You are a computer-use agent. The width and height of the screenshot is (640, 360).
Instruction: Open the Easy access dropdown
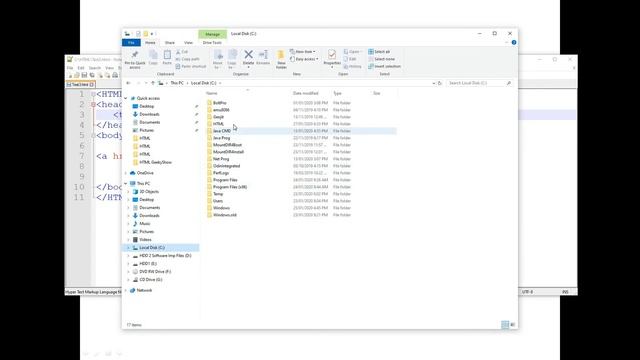pos(304,59)
